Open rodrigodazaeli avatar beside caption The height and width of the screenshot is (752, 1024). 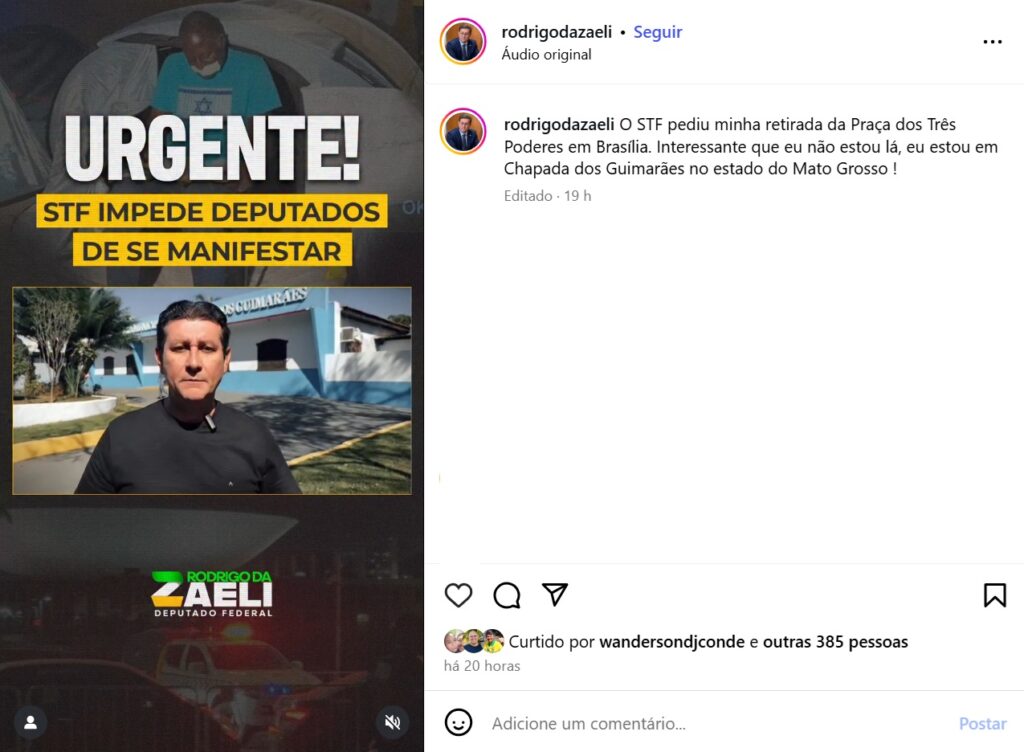(x=463, y=131)
